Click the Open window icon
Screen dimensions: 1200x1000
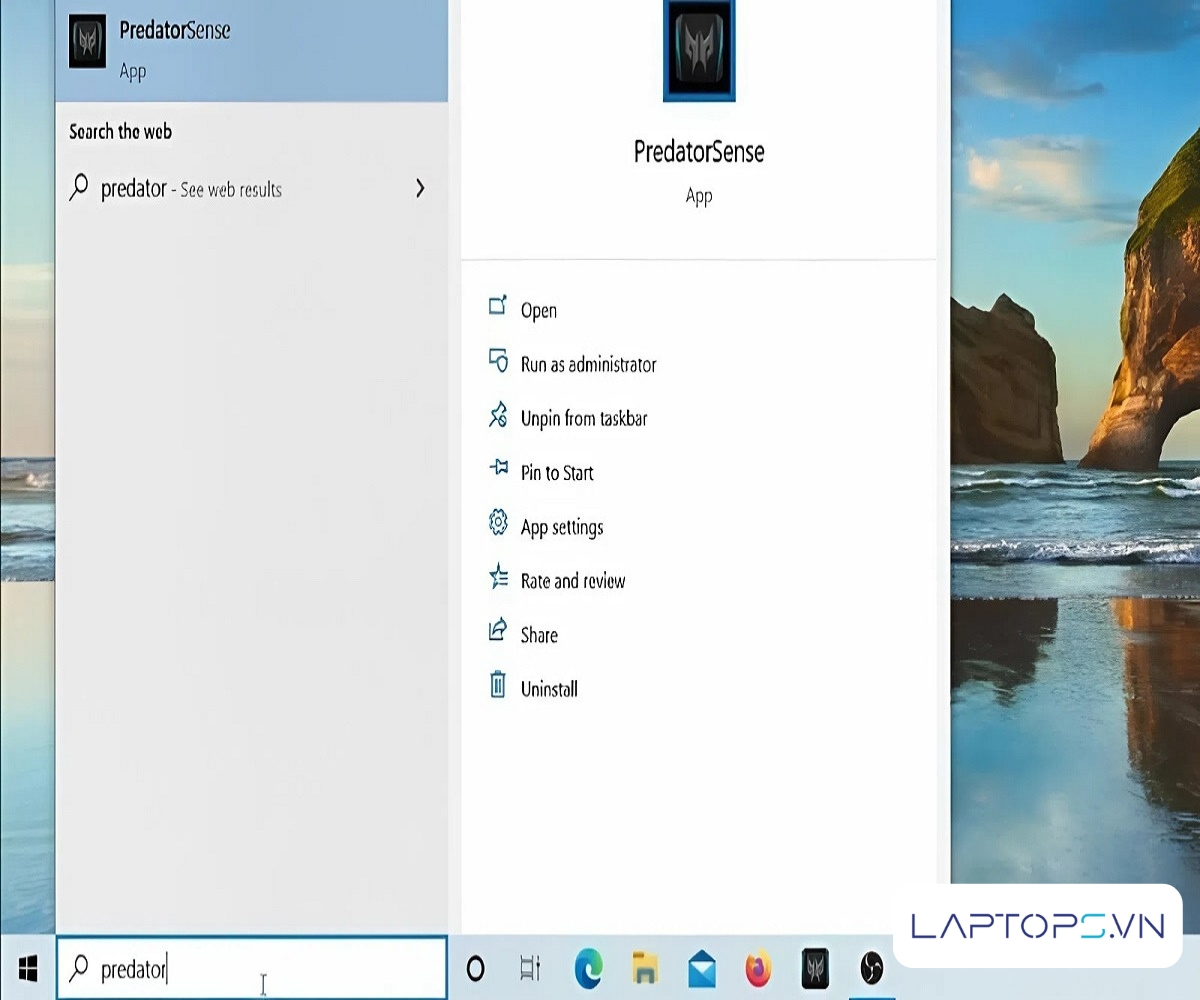tap(498, 305)
